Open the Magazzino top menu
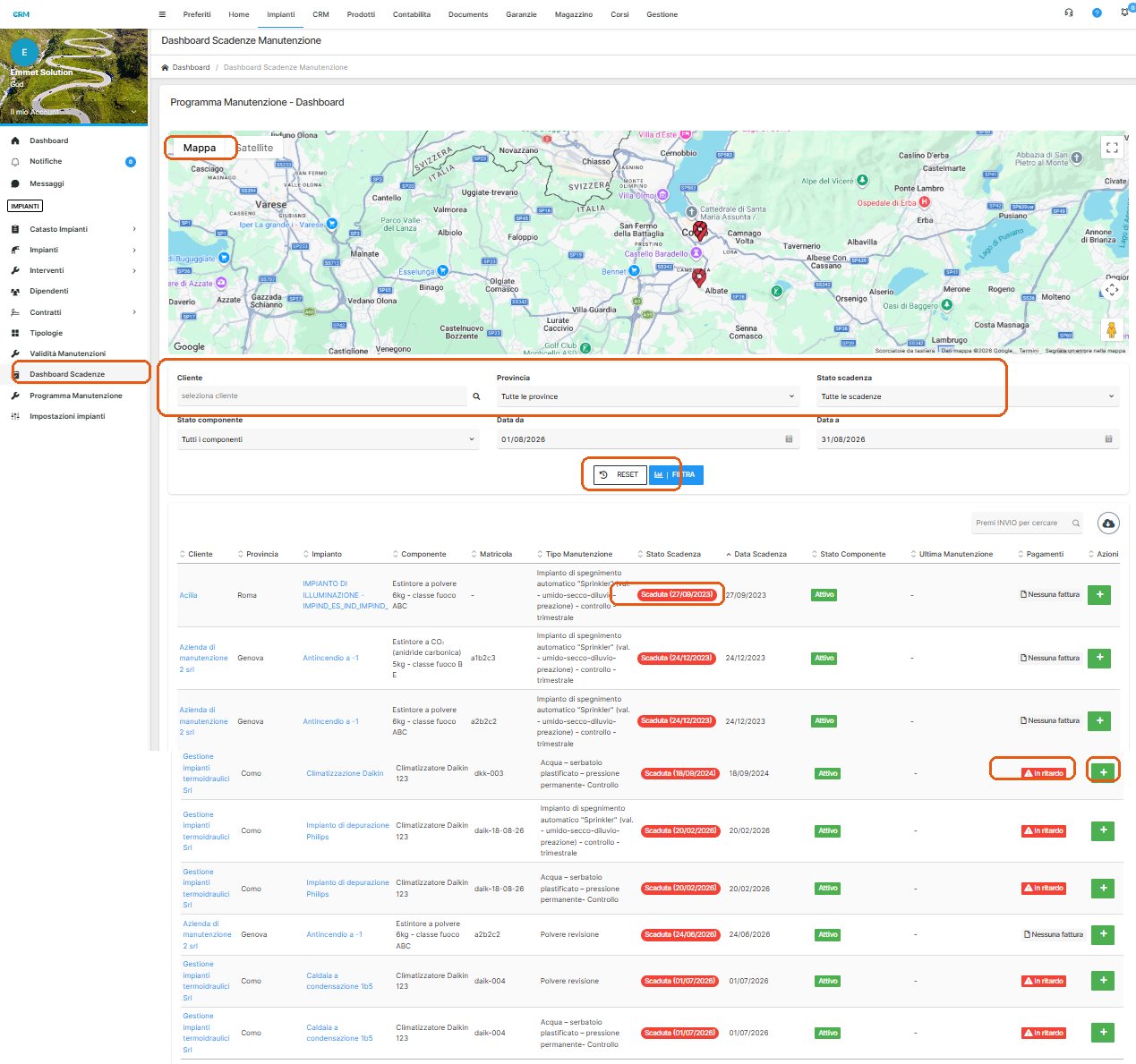The width and height of the screenshot is (1136, 1064). [574, 14]
